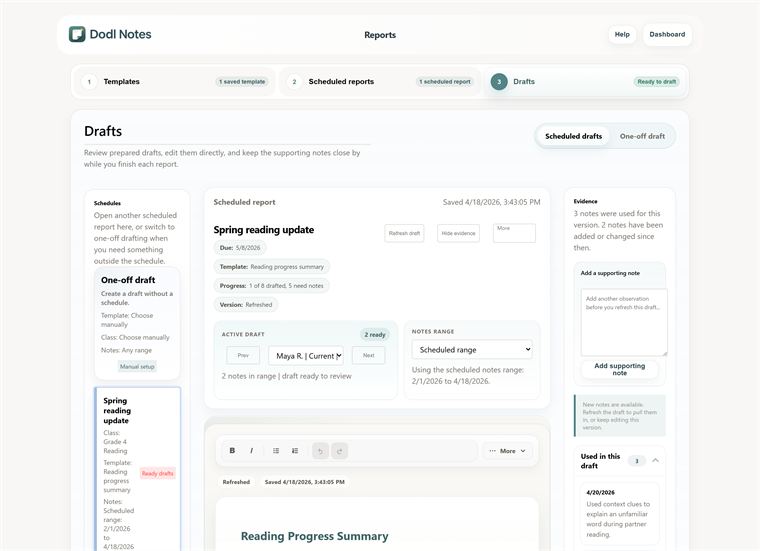Click the Ready to draft badge
The image size is (760, 551).
[657, 81]
